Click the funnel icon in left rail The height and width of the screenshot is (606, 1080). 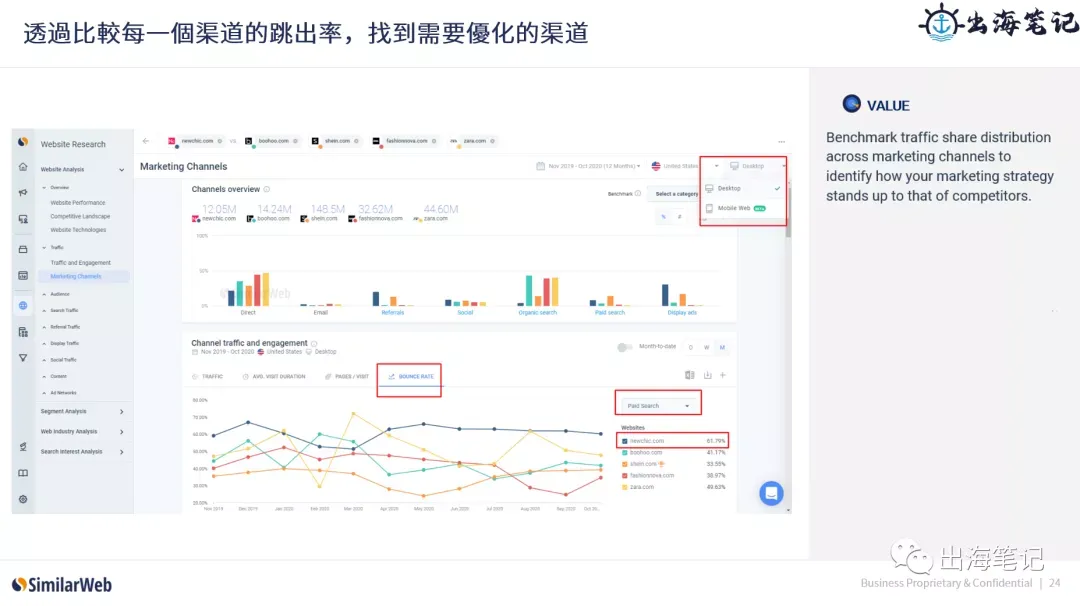coord(23,358)
